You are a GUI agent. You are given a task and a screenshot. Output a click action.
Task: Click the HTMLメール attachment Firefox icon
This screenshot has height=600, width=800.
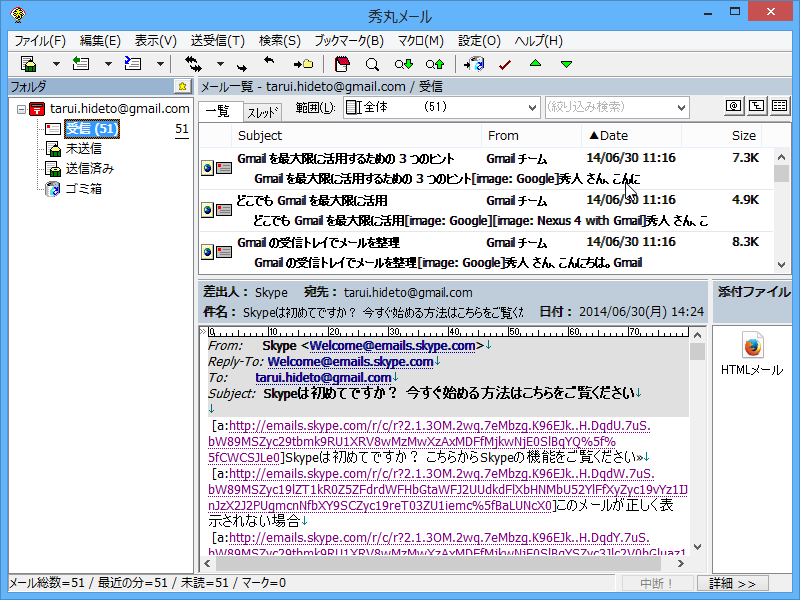click(x=752, y=346)
